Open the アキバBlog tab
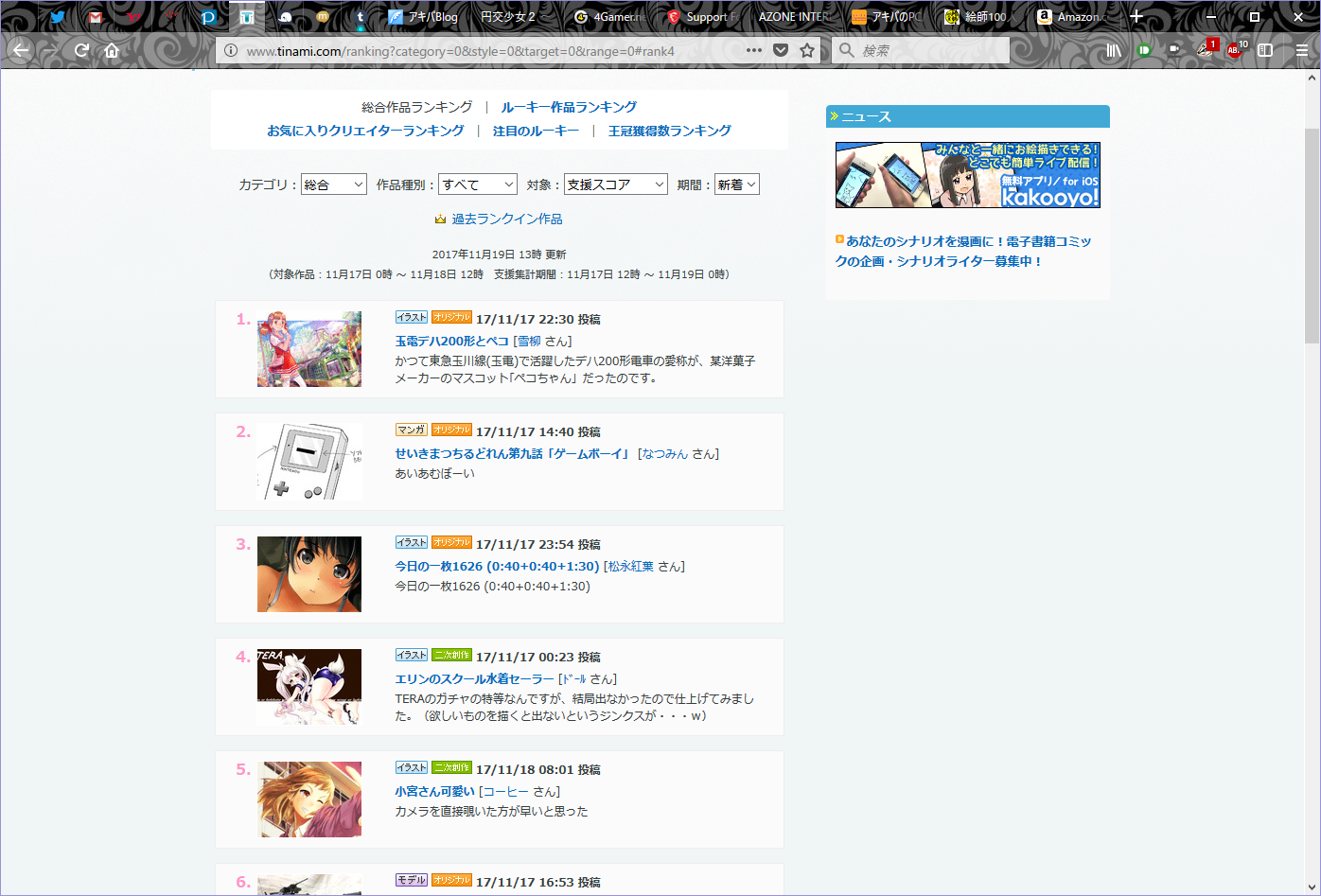Image resolution: width=1321 pixels, height=896 pixels. tap(423, 16)
